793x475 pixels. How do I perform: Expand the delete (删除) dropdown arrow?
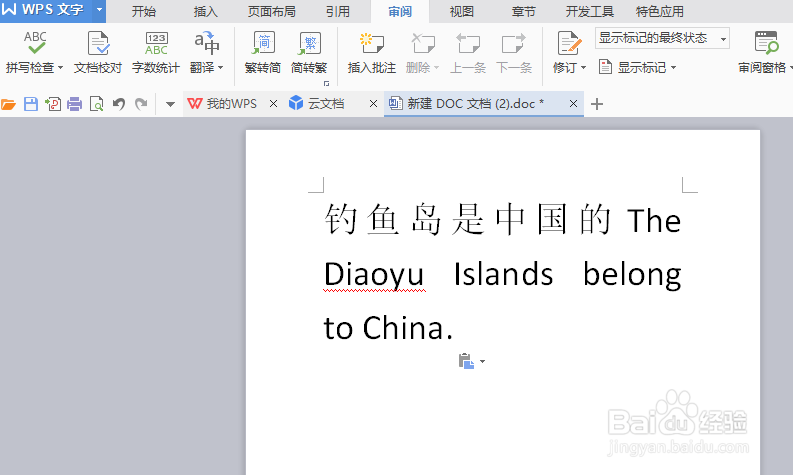tap(436, 68)
